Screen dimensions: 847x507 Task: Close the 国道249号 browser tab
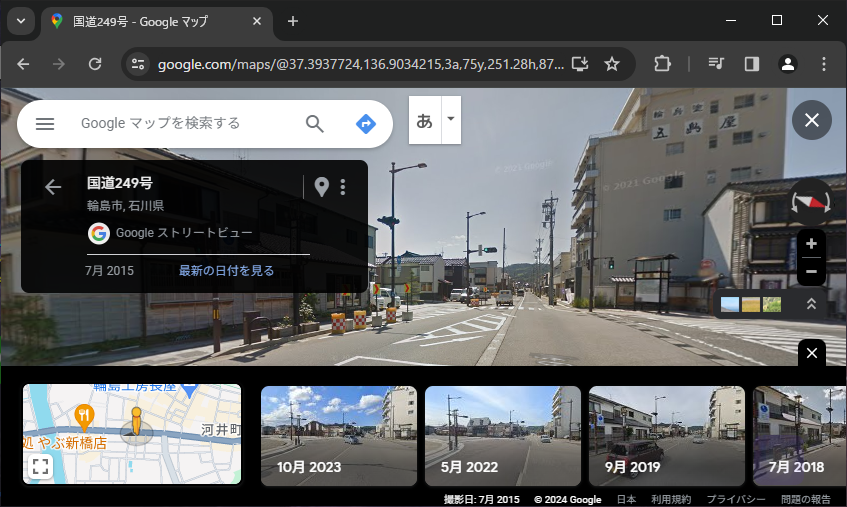tap(257, 21)
